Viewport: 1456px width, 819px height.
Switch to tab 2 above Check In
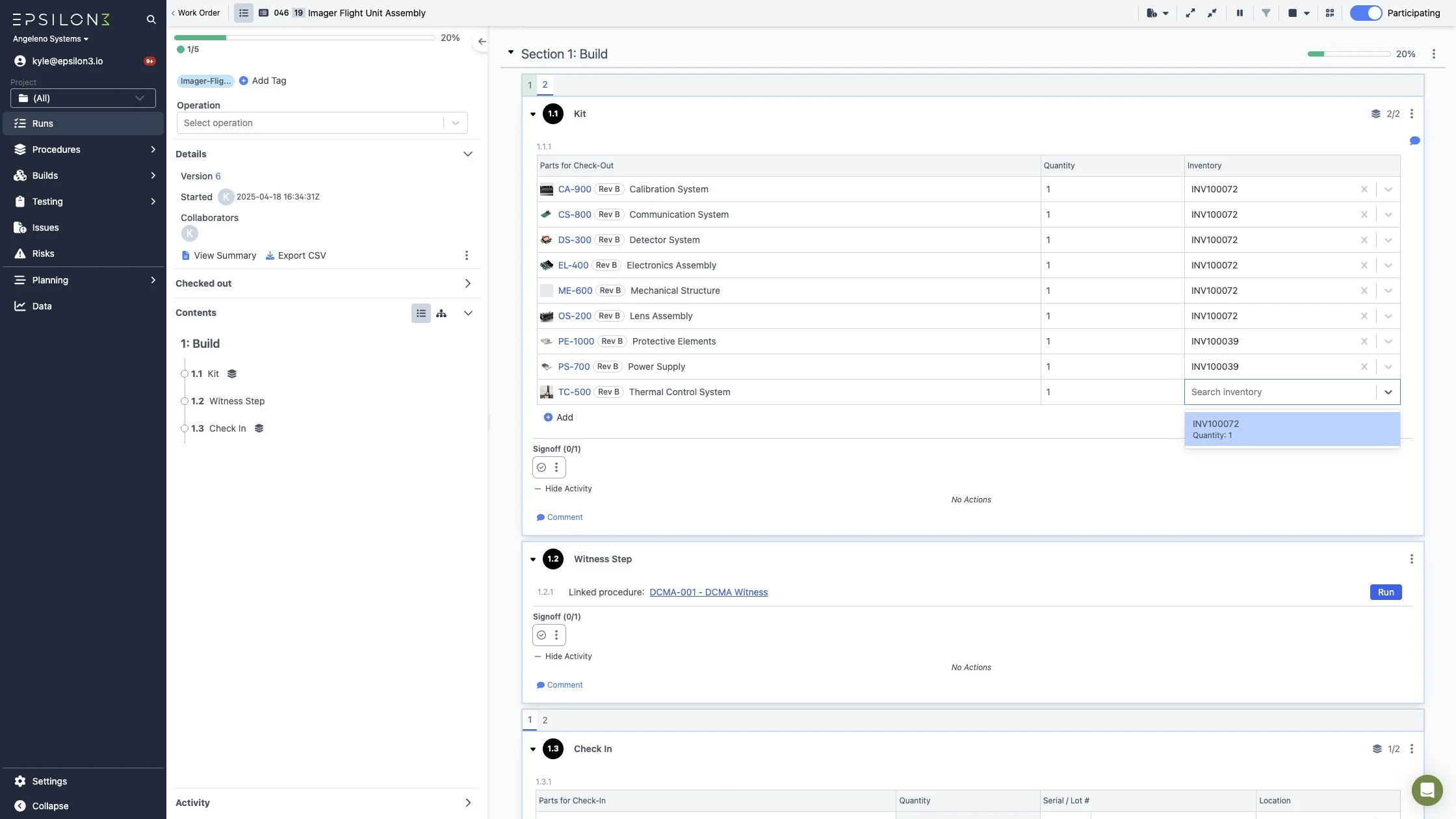point(545,720)
